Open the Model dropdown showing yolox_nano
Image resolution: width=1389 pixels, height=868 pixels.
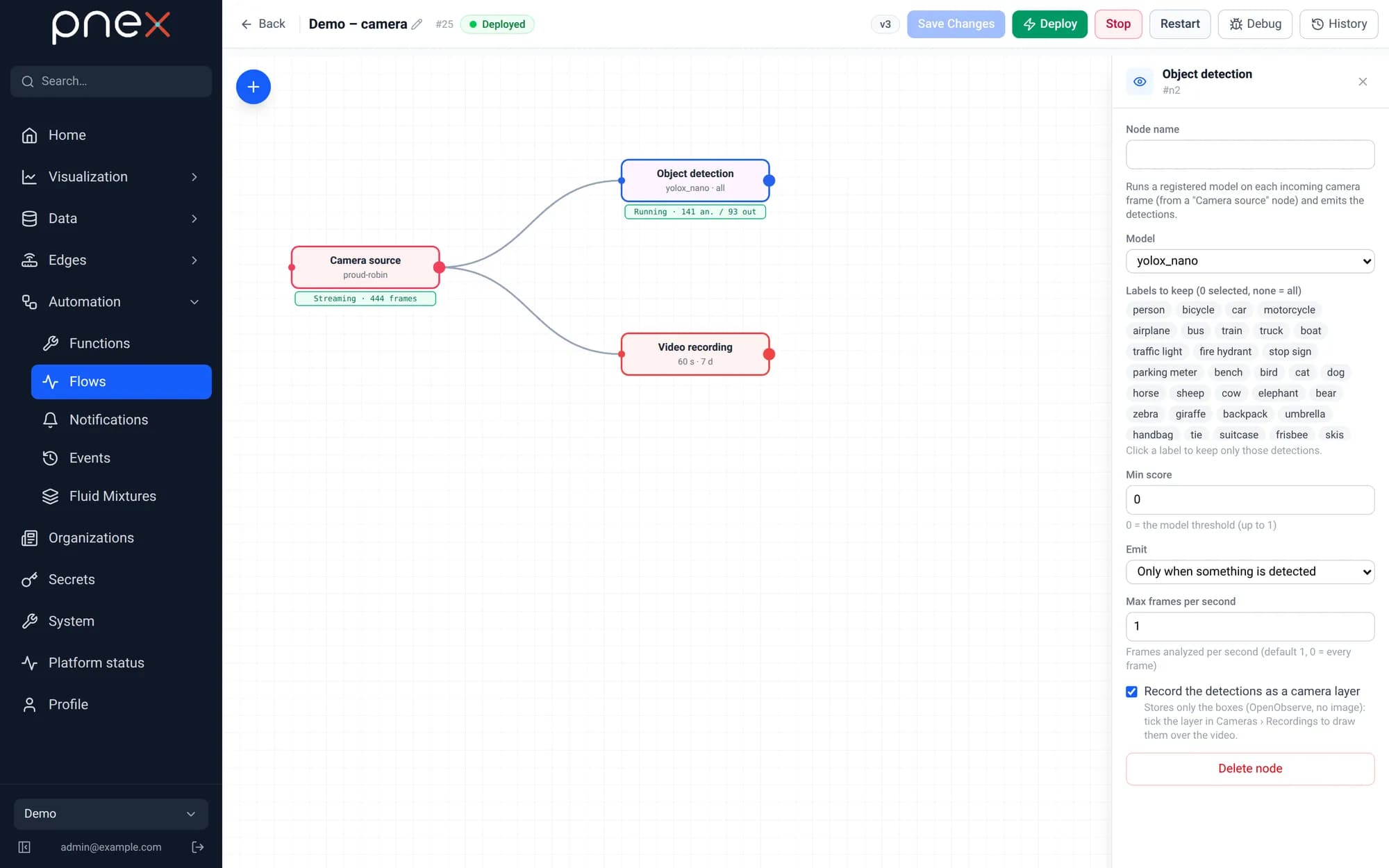click(x=1250, y=261)
